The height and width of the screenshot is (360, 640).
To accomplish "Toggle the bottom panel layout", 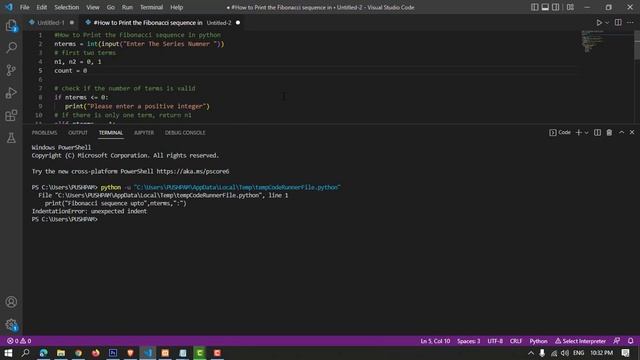I will [x=545, y=7].
